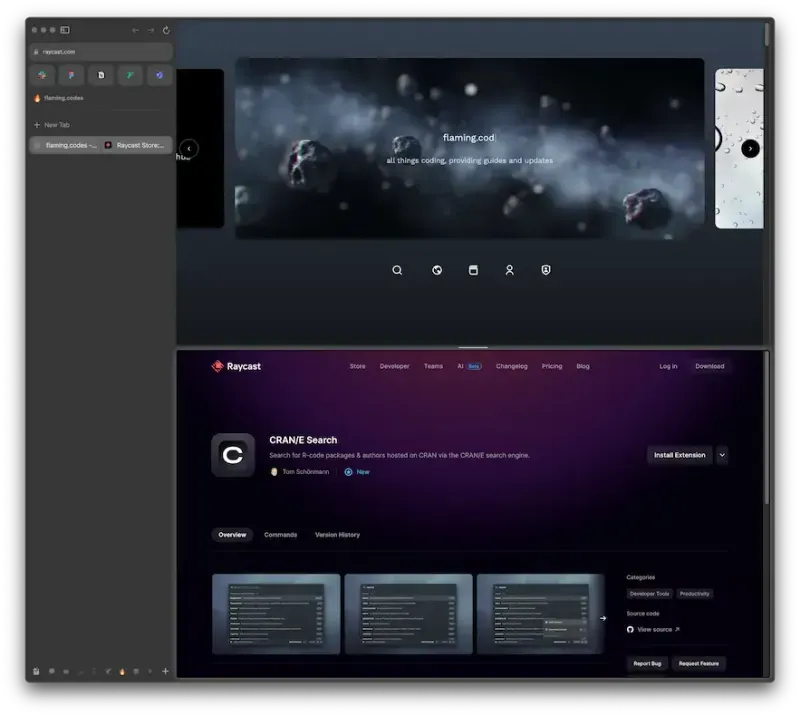Click the CRAN/E Search extension icon

233,455
